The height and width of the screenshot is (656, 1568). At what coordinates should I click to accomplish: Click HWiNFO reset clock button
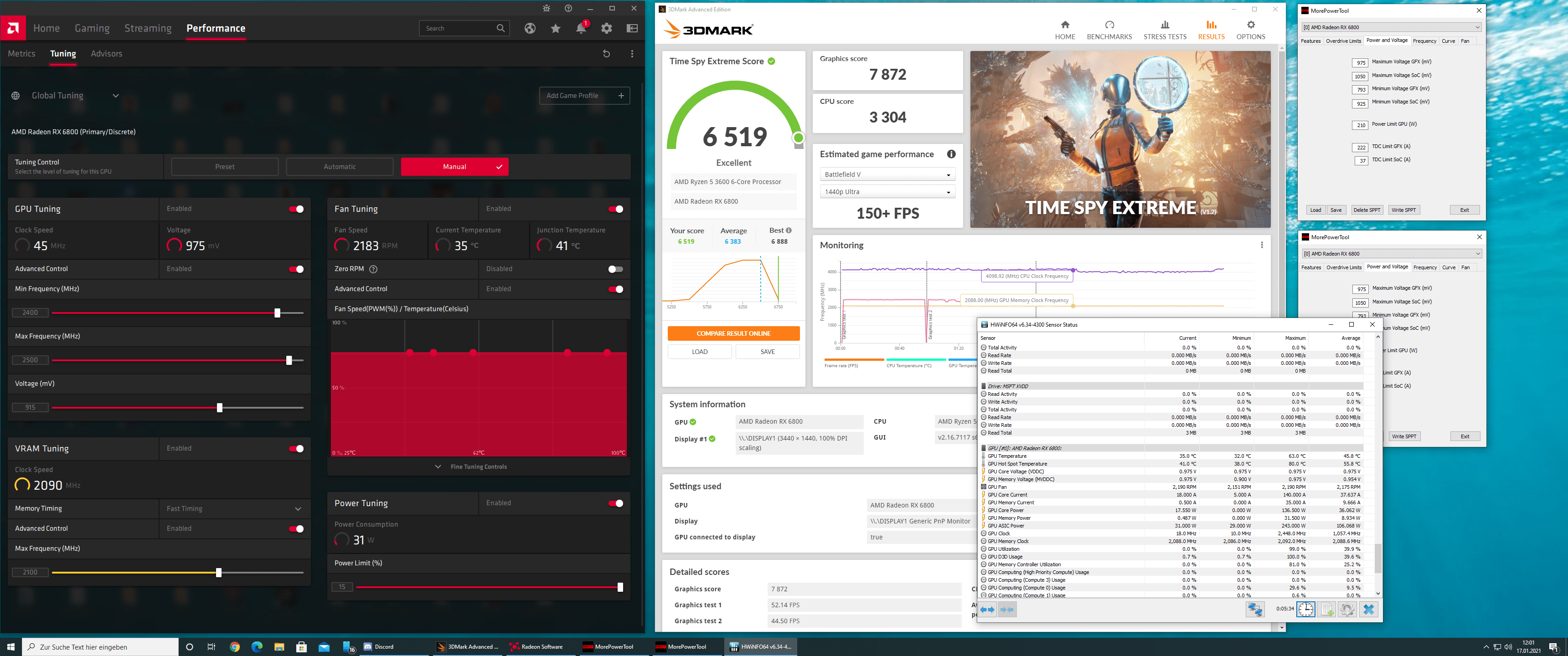click(1305, 609)
